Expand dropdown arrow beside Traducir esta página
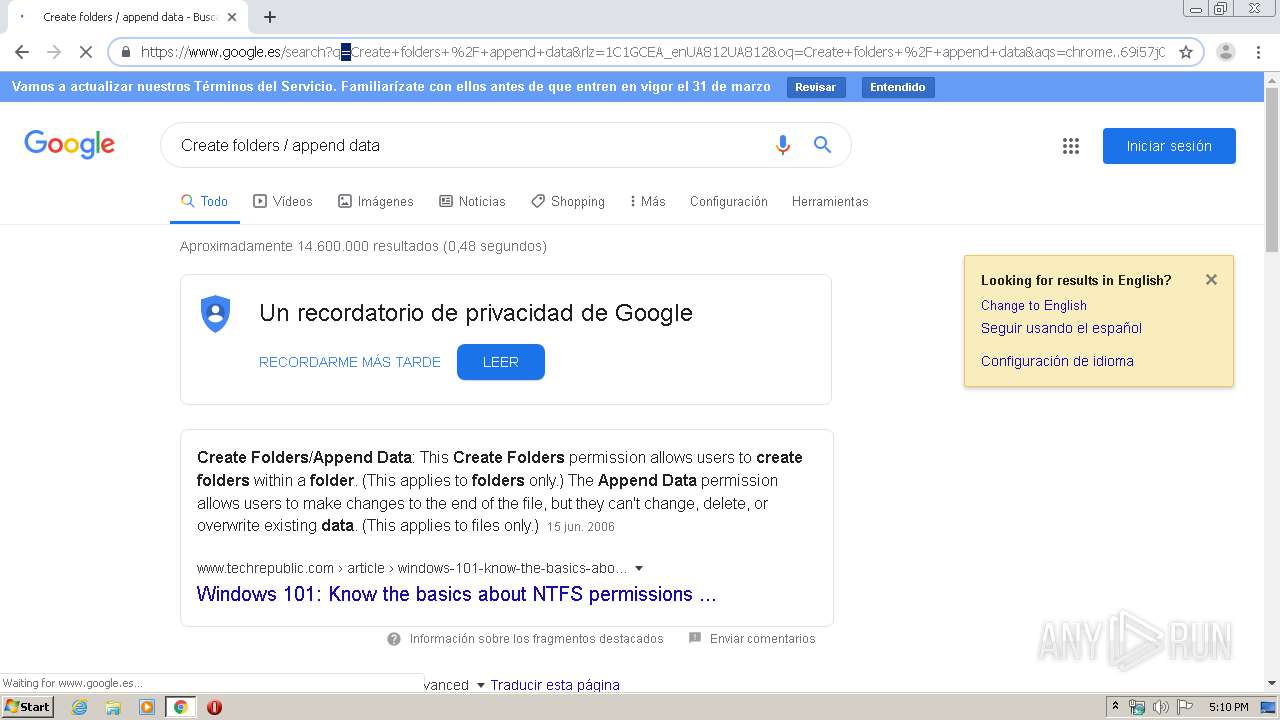 tap(480, 685)
